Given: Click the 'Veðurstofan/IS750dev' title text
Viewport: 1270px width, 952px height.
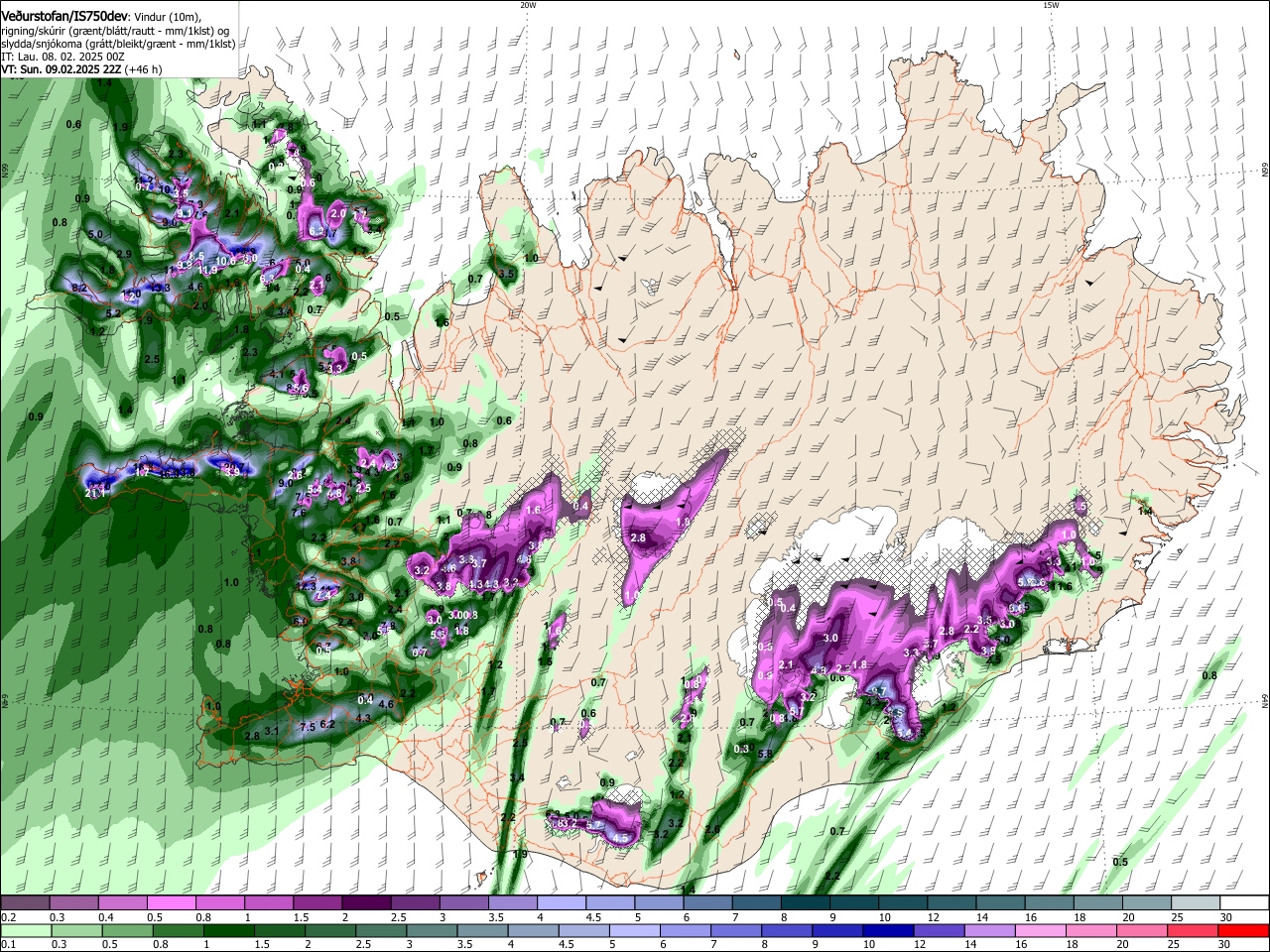Looking at the screenshot, I should point(64,16).
